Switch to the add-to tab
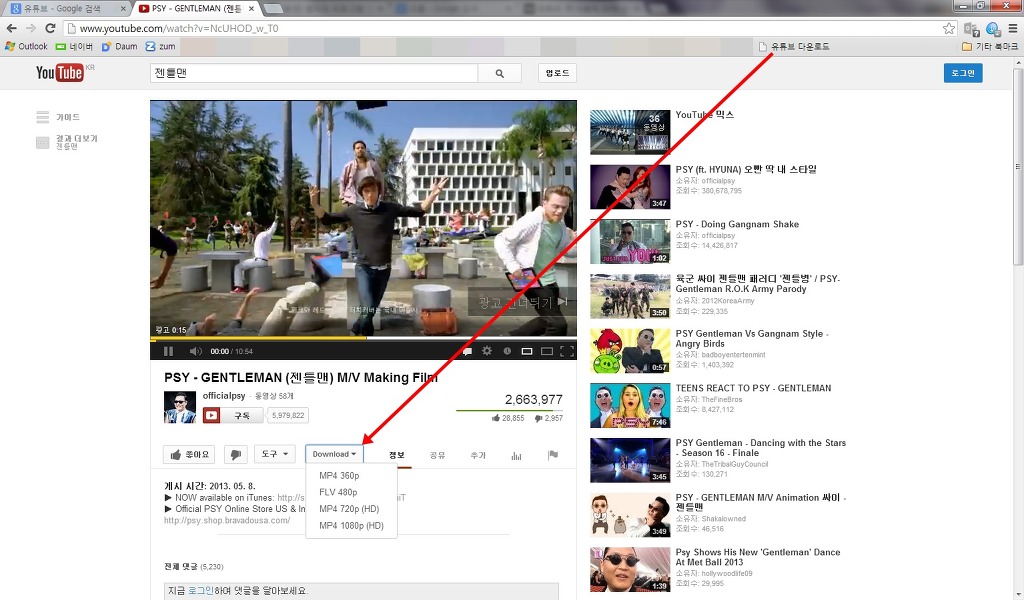 [x=478, y=455]
